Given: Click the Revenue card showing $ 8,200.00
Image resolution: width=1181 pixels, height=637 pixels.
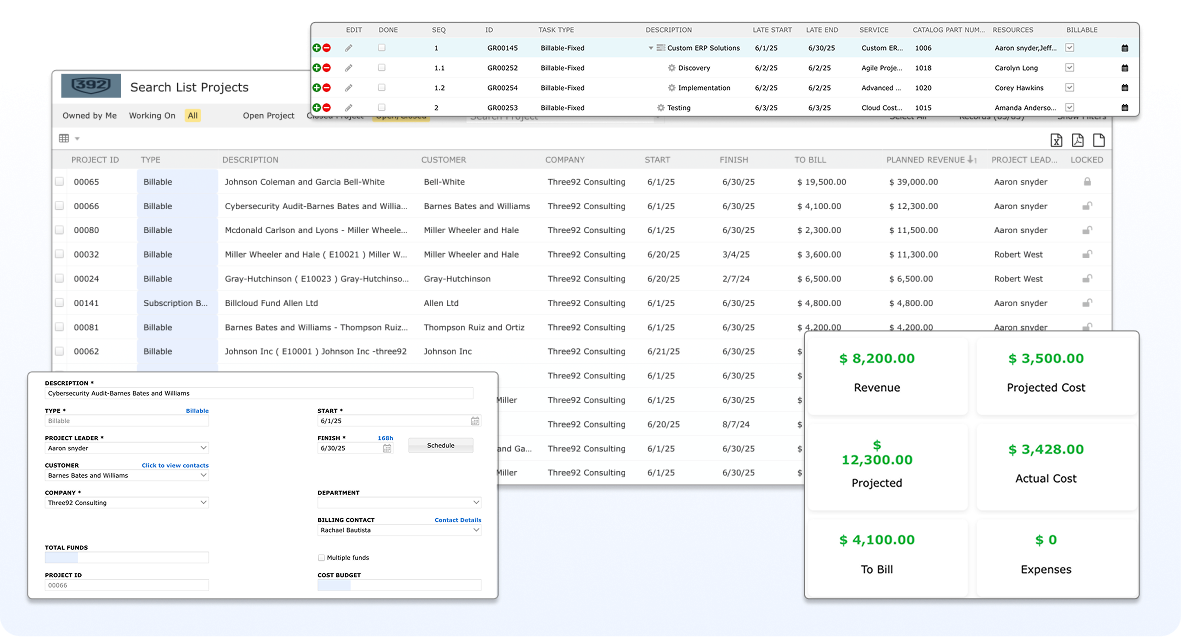Looking at the screenshot, I should pos(887,374).
